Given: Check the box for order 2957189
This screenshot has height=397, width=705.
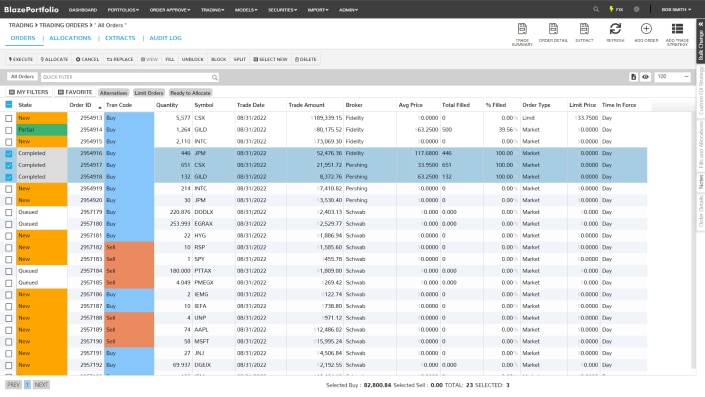Looking at the screenshot, I should click(9, 330).
